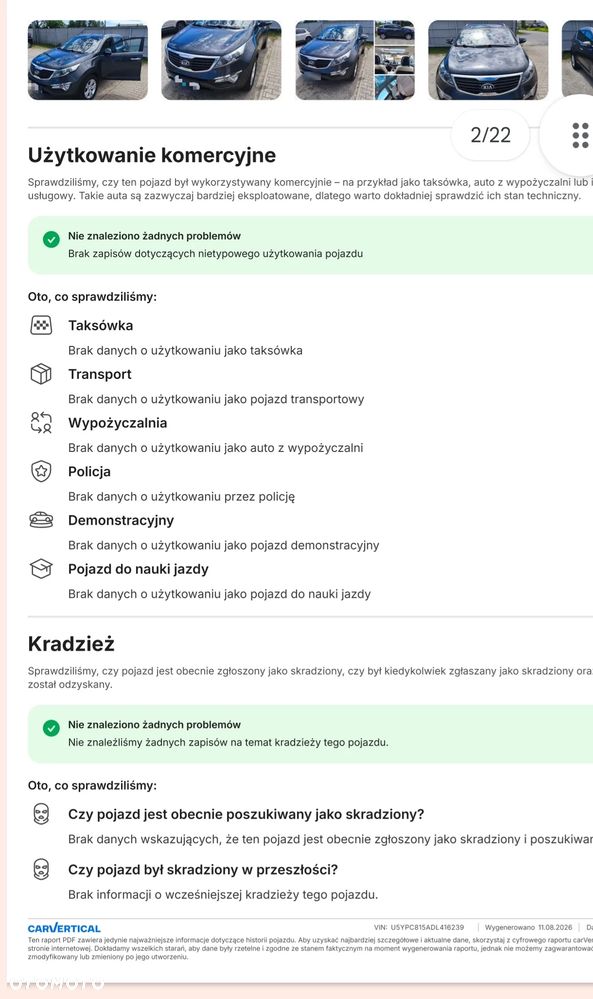Open the grid dots gallery button
Screen dimensions: 593x999
580,135
